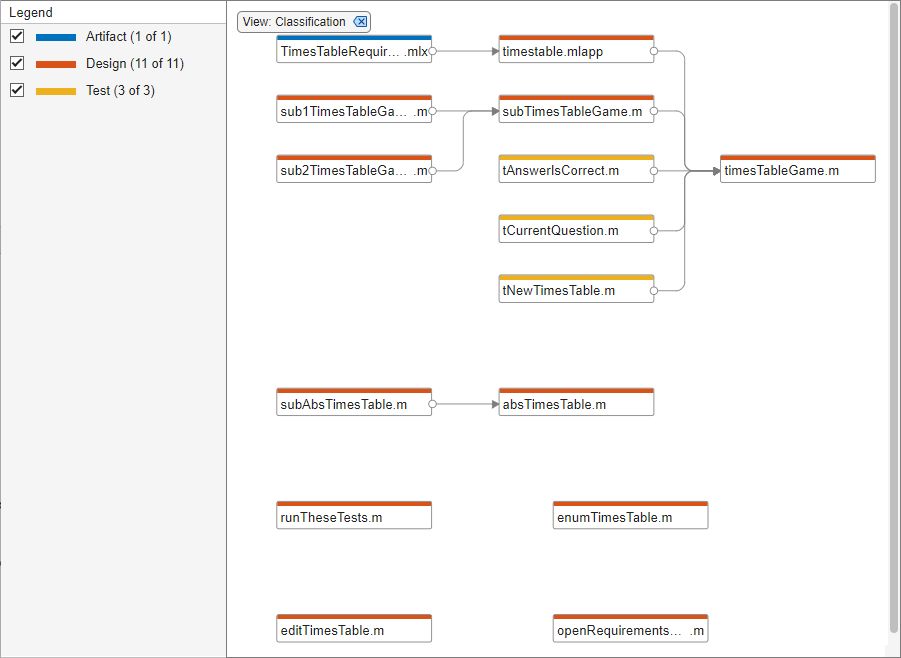Click the yellow Test color swatch
Screen dimensions: 901x658
(56, 91)
